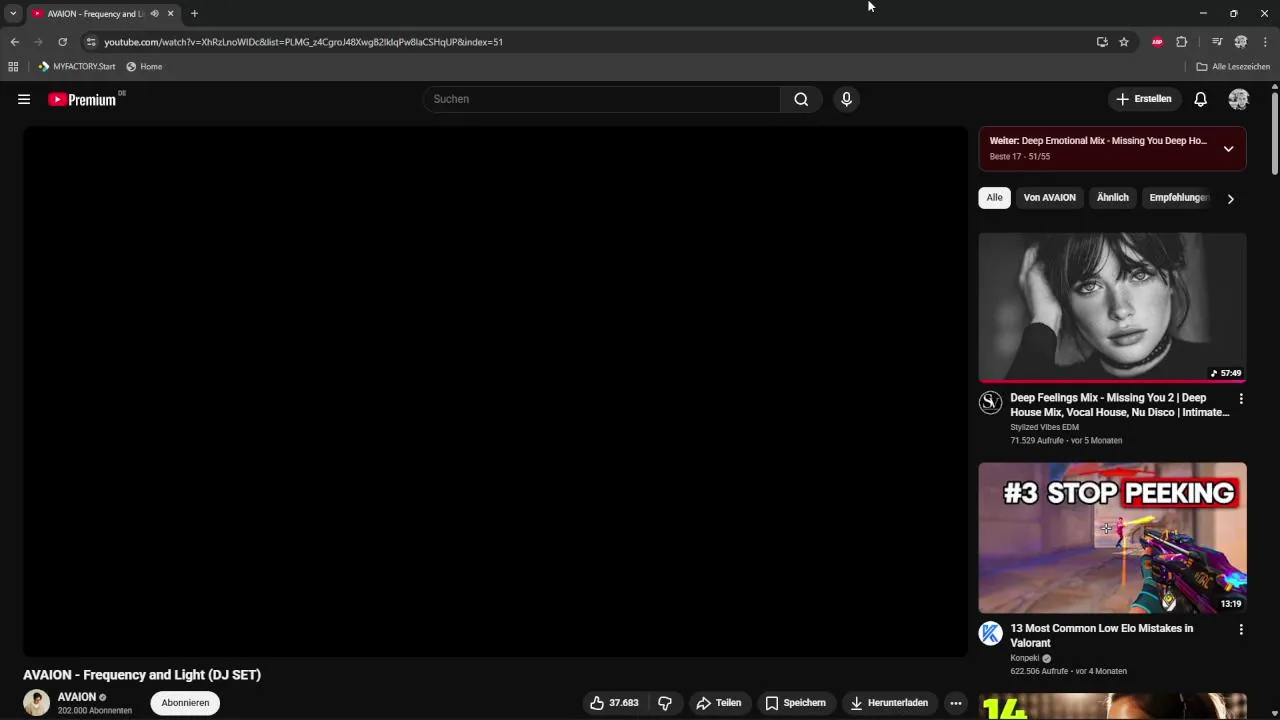The height and width of the screenshot is (720, 1280).
Task: Select the 'Alle' filter chip
Action: tap(994, 198)
